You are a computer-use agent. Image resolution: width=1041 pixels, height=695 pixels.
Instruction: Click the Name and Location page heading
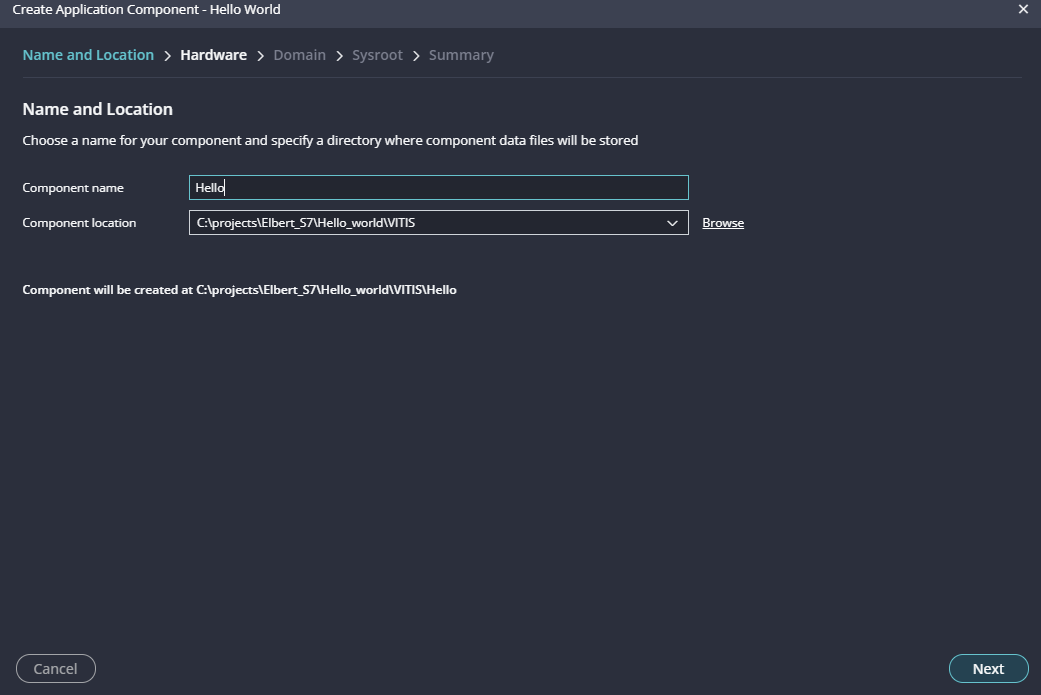[97, 109]
